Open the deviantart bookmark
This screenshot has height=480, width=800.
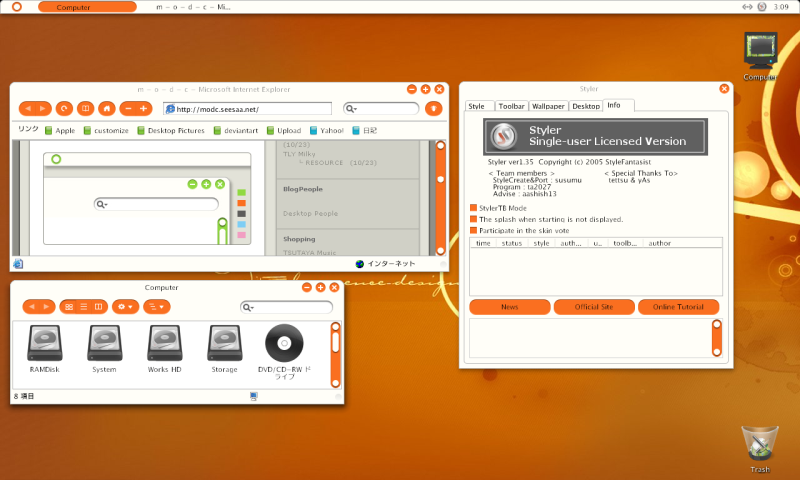click(236, 131)
